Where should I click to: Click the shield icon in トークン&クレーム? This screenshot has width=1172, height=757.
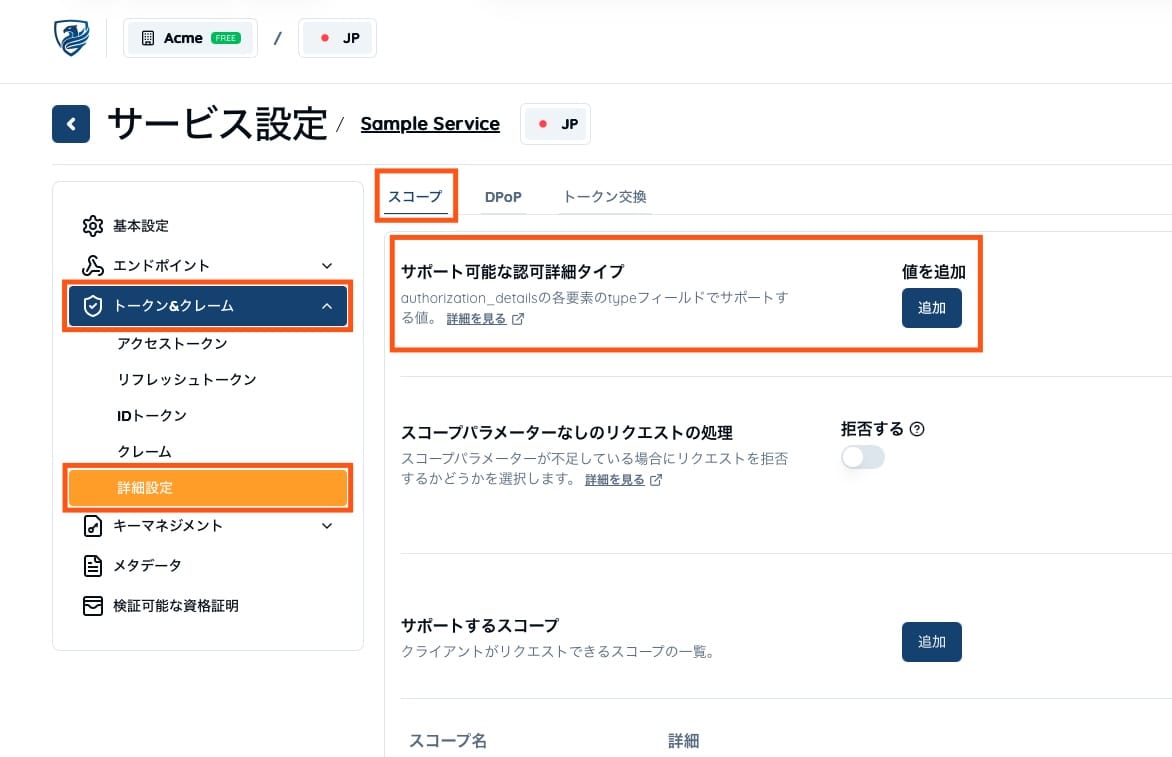[x=93, y=306]
